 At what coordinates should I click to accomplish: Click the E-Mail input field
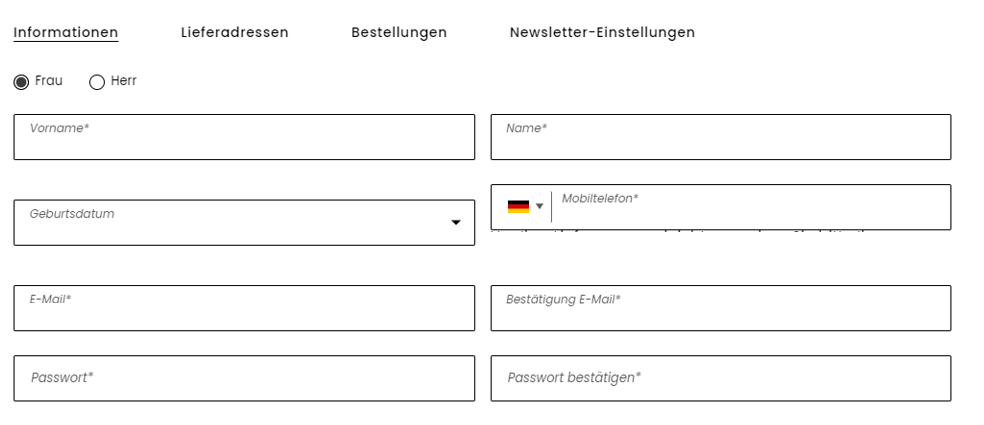(x=244, y=308)
